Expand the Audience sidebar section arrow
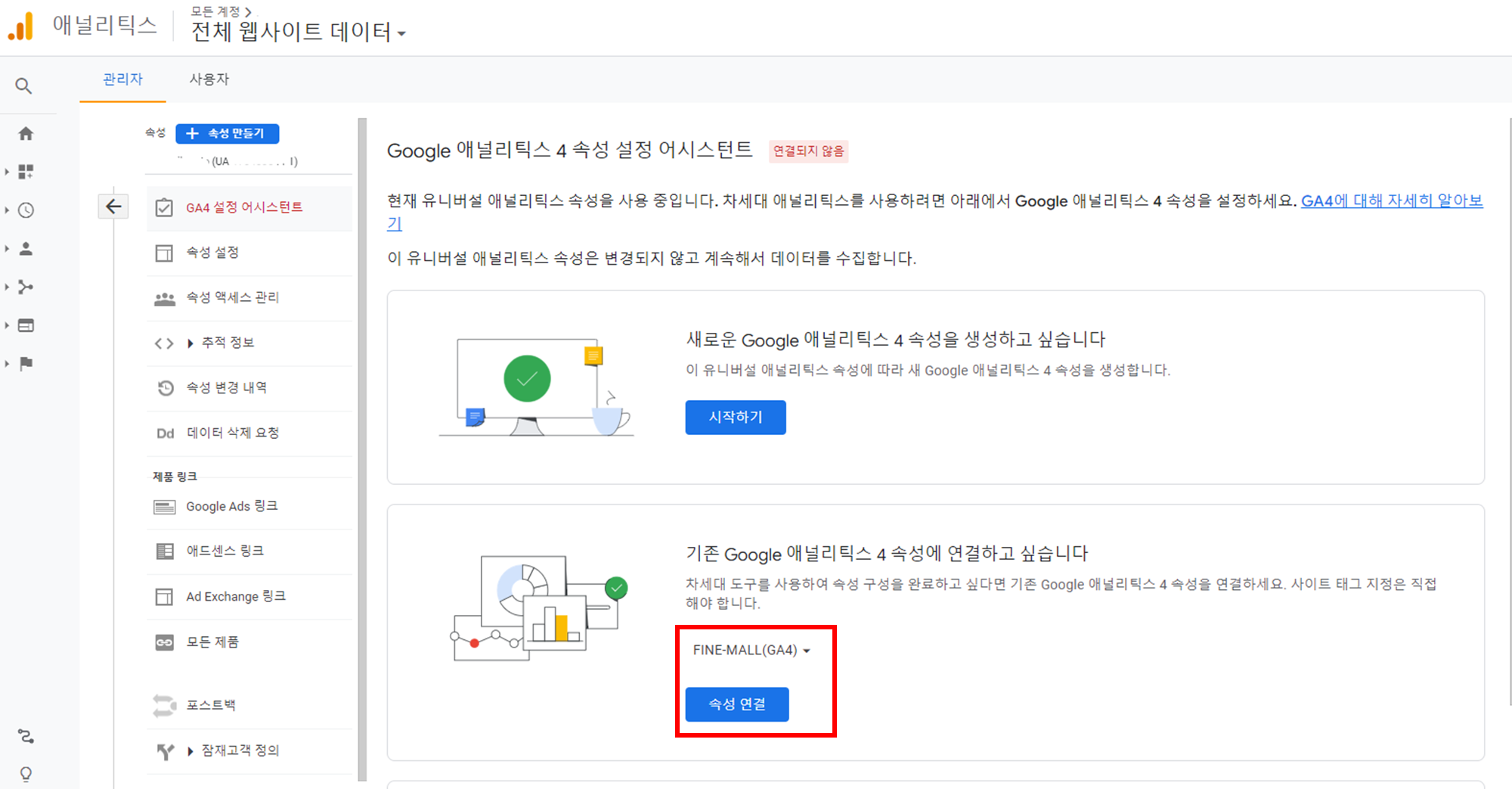This screenshot has height=789, width=1512. click(x=7, y=249)
